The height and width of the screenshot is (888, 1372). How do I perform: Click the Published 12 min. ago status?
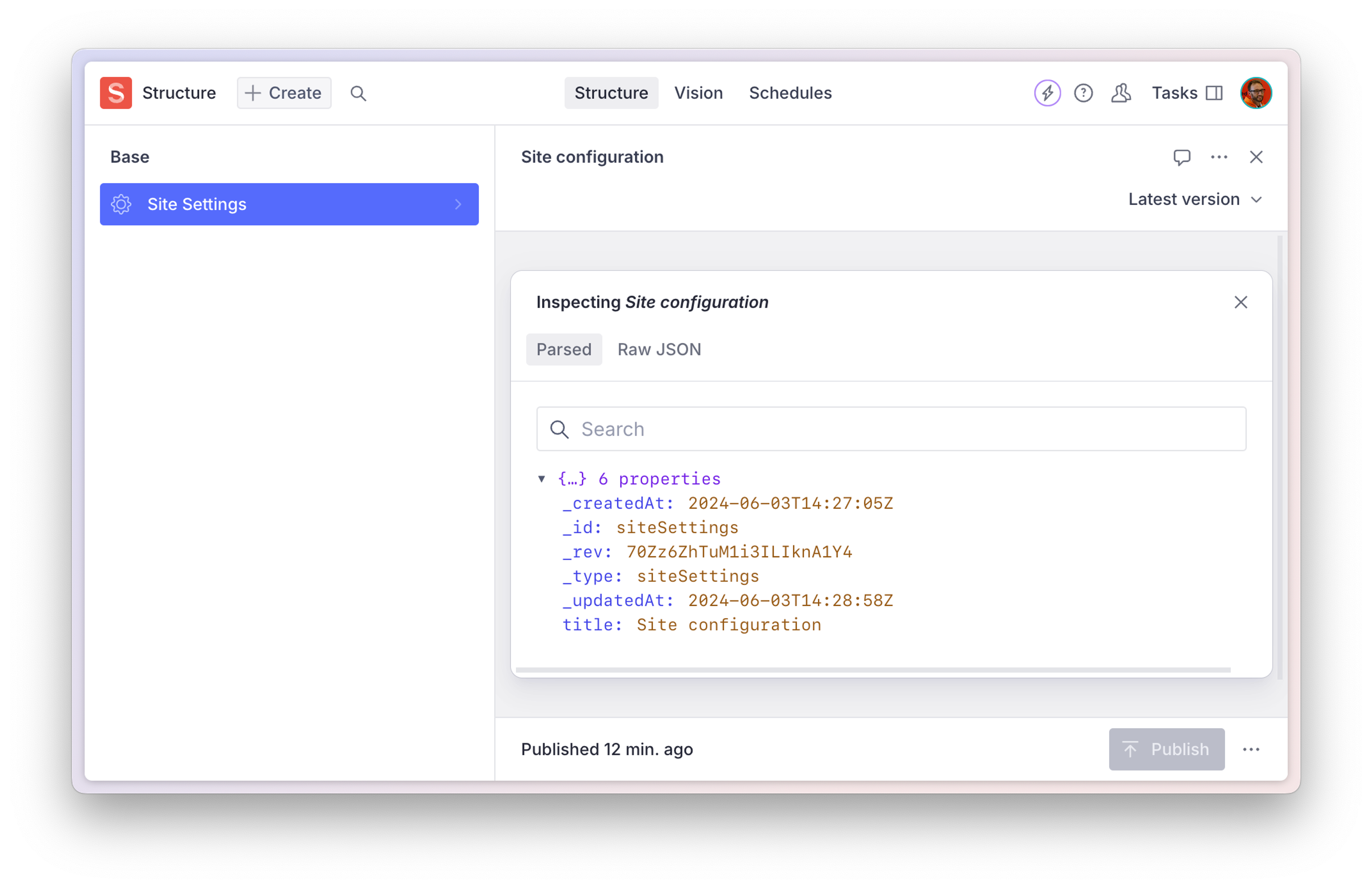point(606,749)
